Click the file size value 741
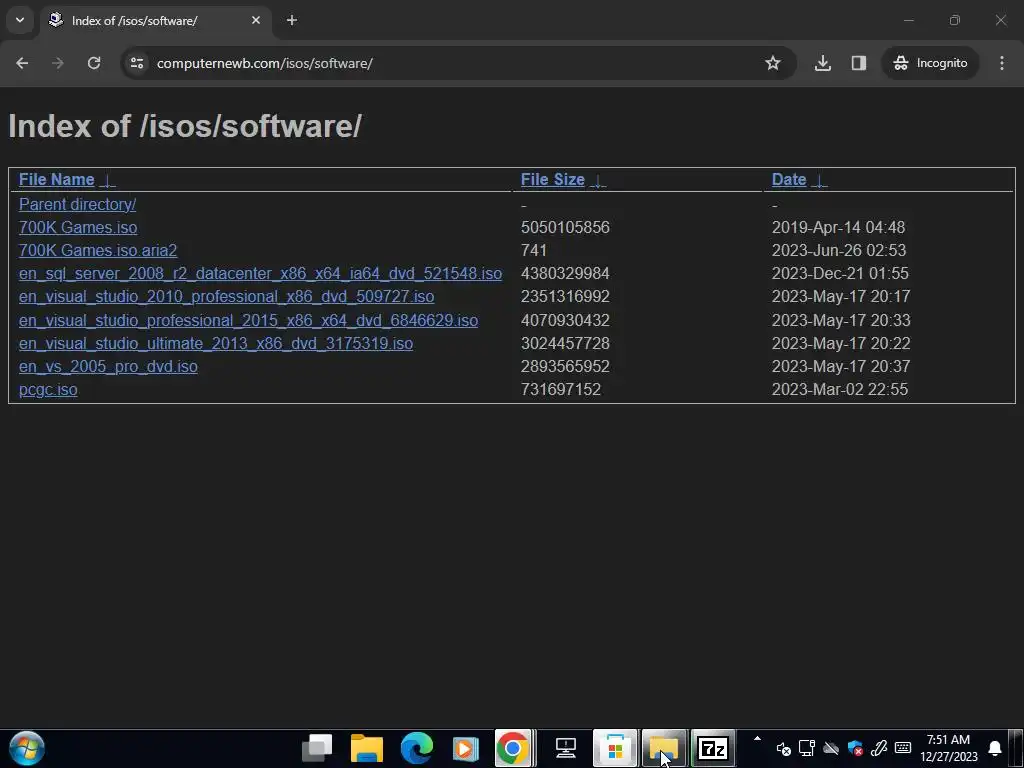This screenshot has width=1024, height=768. coord(534,250)
